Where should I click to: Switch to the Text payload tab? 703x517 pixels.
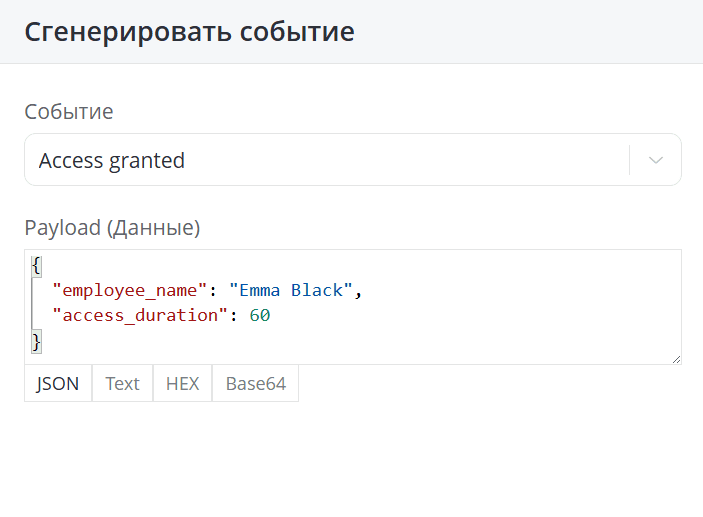coord(122,383)
